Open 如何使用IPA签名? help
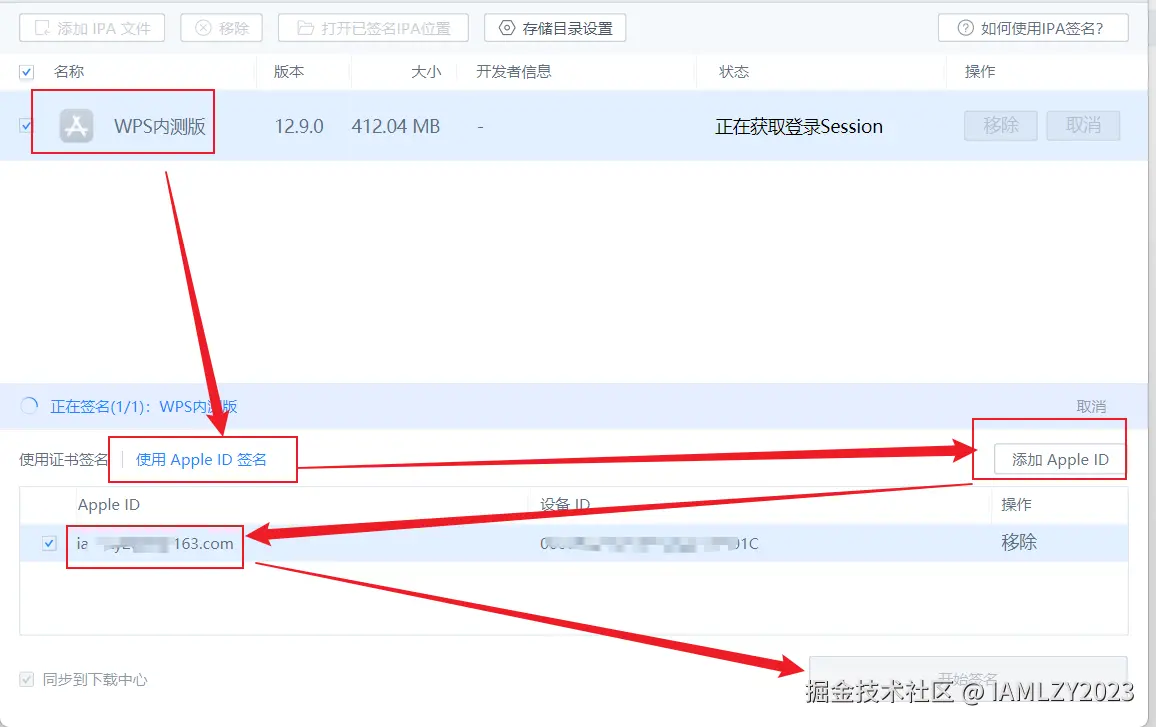The image size is (1156, 727). click(1033, 28)
